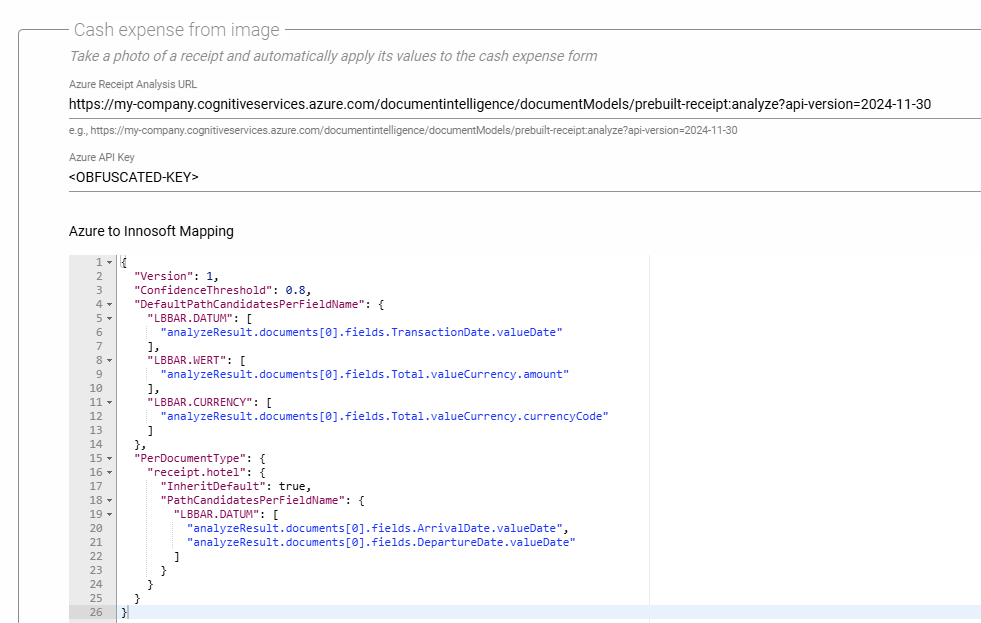
Task: Click line number 26 in the gutter
Action: pyautogui.click(x=95, y=612)
